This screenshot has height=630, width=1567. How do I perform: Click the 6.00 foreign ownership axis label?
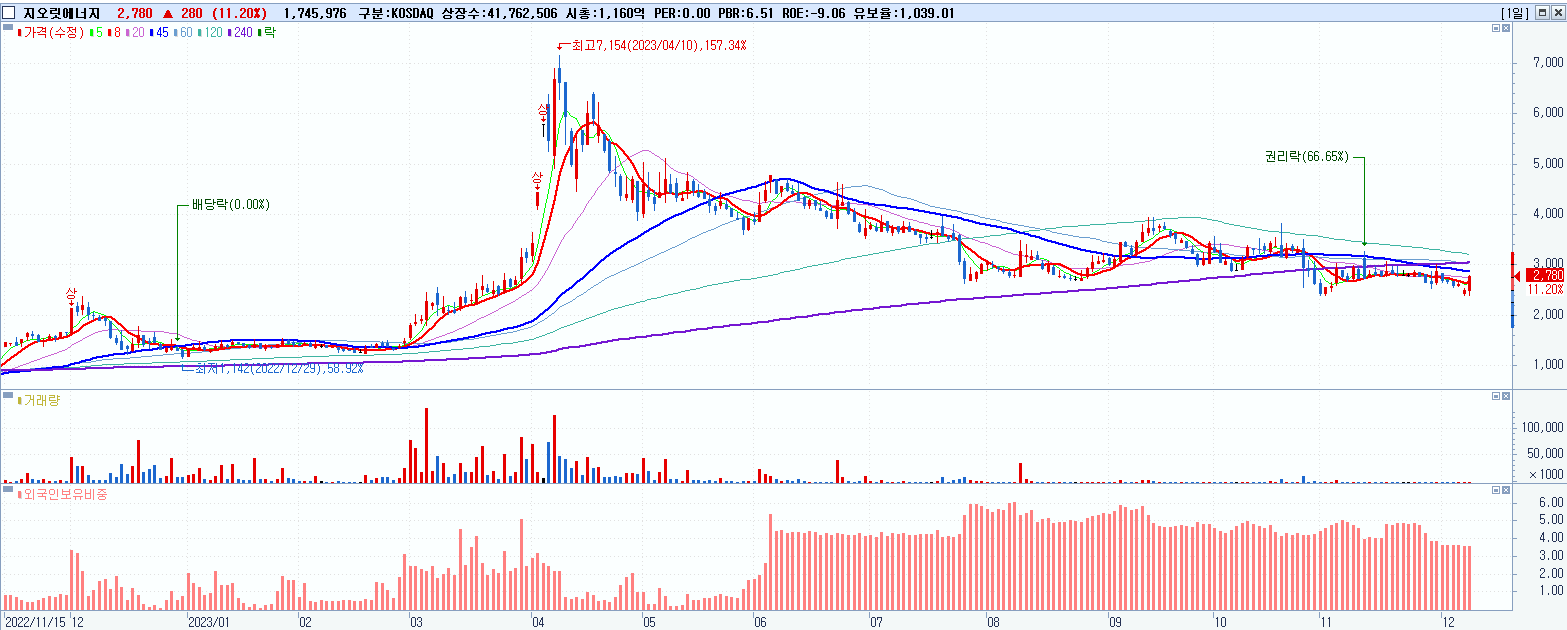coord(1551,502)
